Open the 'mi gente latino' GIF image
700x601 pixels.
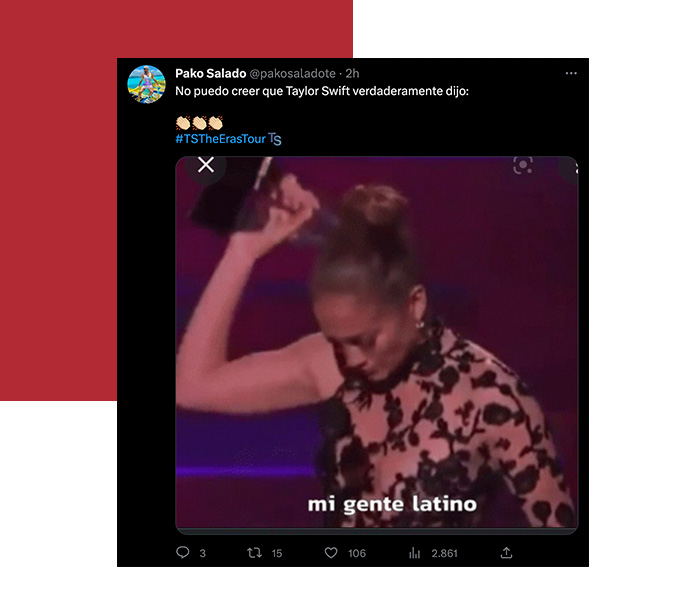[377, 342]
